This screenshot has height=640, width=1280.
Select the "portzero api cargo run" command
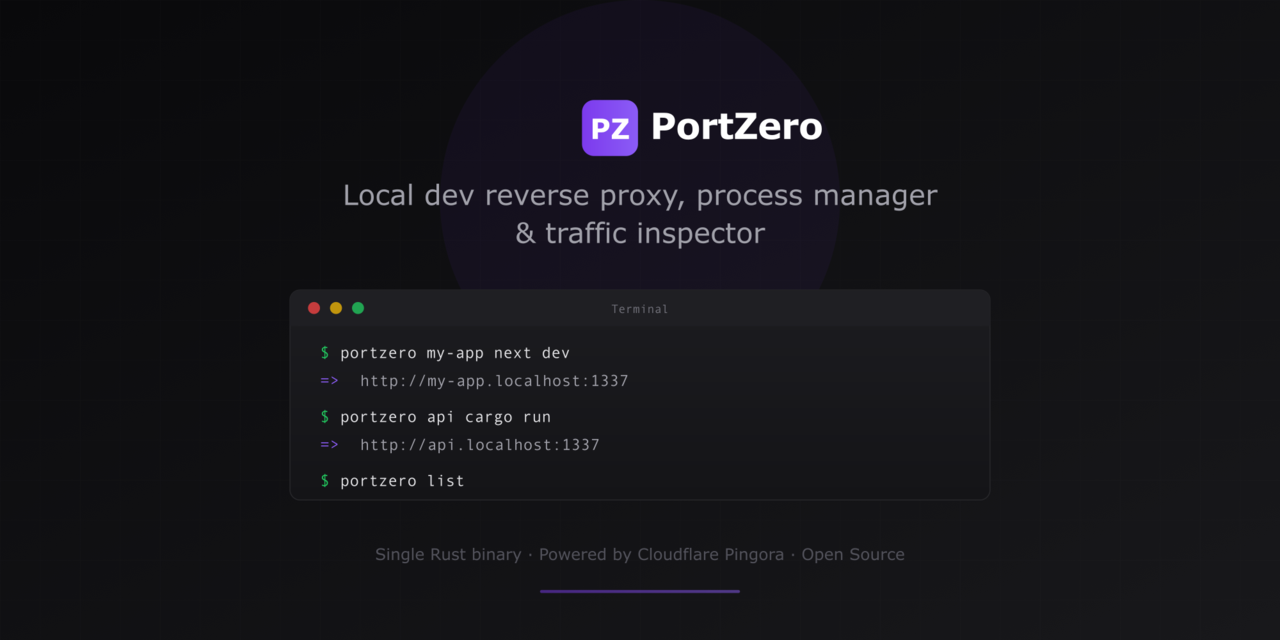pos(445,417)
